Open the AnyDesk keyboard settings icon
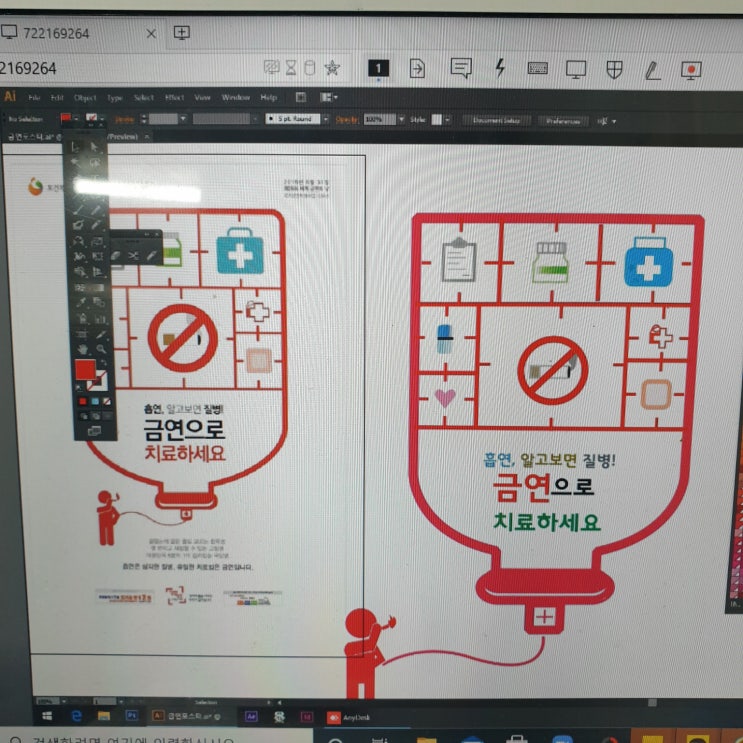 [537, 69]
